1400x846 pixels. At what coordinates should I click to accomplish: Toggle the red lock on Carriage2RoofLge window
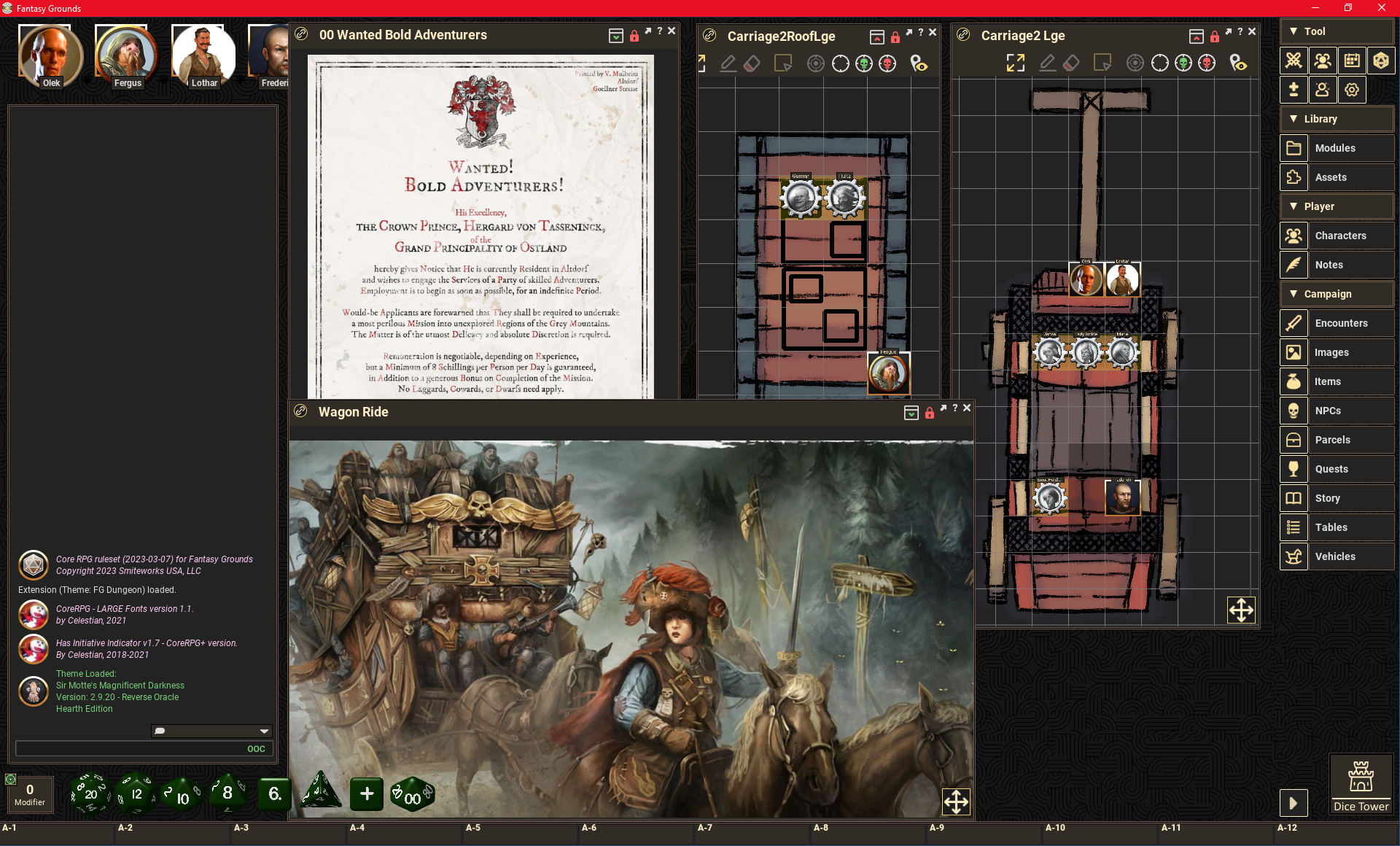tap(895, 37)
